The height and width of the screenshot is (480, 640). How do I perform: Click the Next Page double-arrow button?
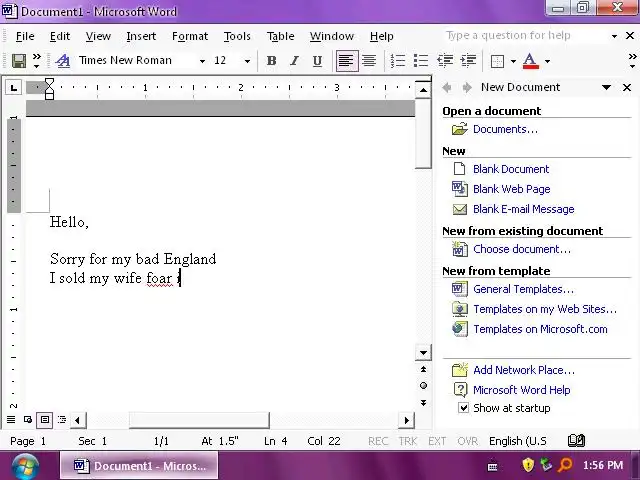coord(424,402)
